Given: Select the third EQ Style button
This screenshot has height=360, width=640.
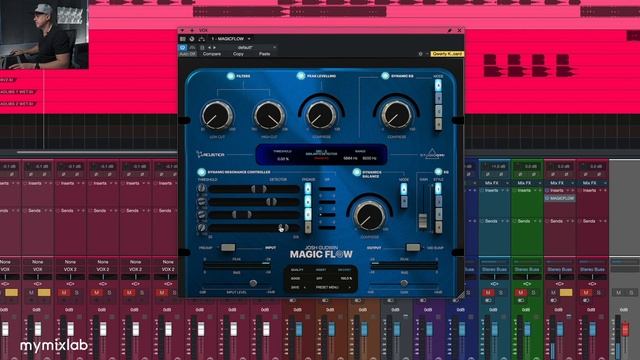Looking at the screenshot, I should [438, 214].
